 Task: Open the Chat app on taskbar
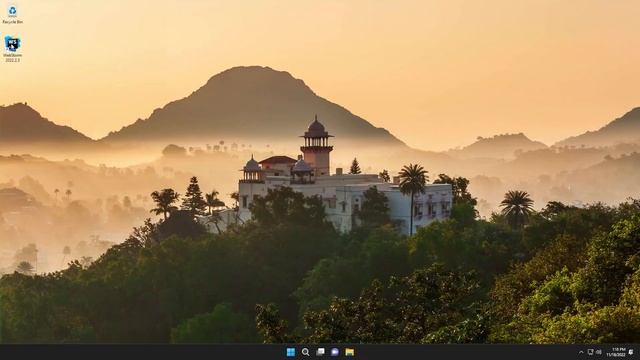[x=335, y=352]
